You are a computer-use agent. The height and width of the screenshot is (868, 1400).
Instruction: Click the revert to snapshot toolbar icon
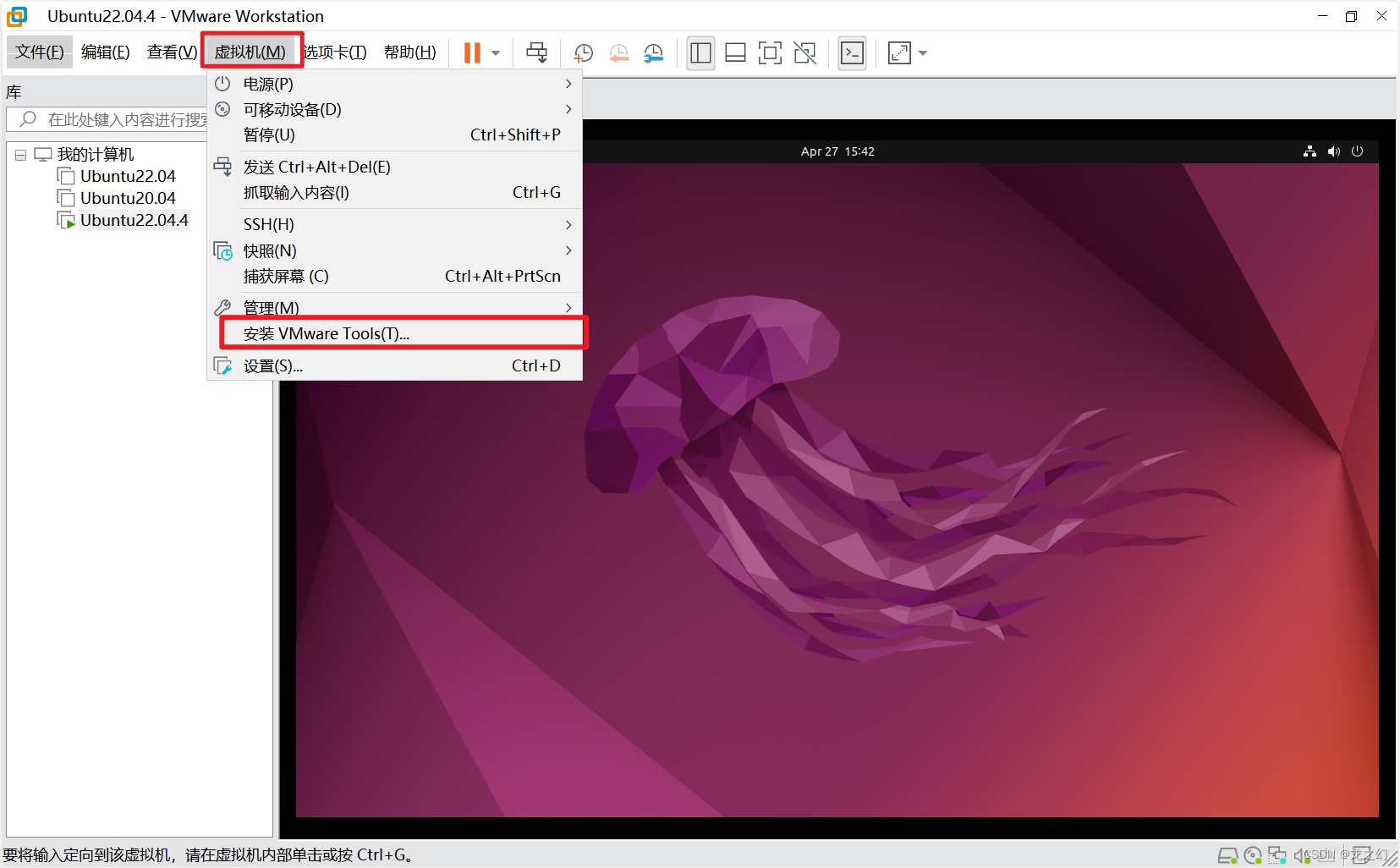[x=618, y=53]
